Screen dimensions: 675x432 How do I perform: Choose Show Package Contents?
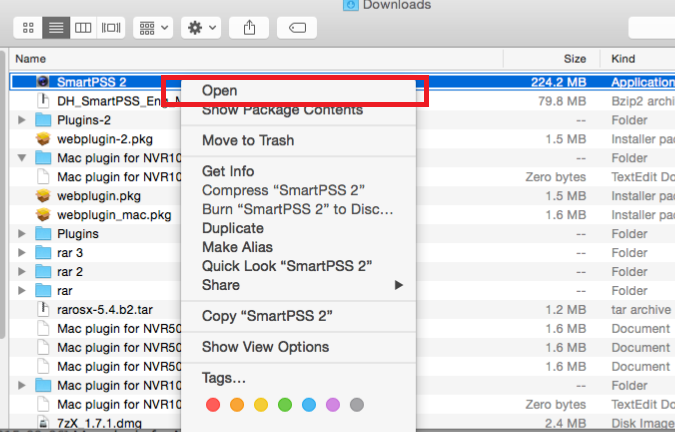click(x=298, y=110)
